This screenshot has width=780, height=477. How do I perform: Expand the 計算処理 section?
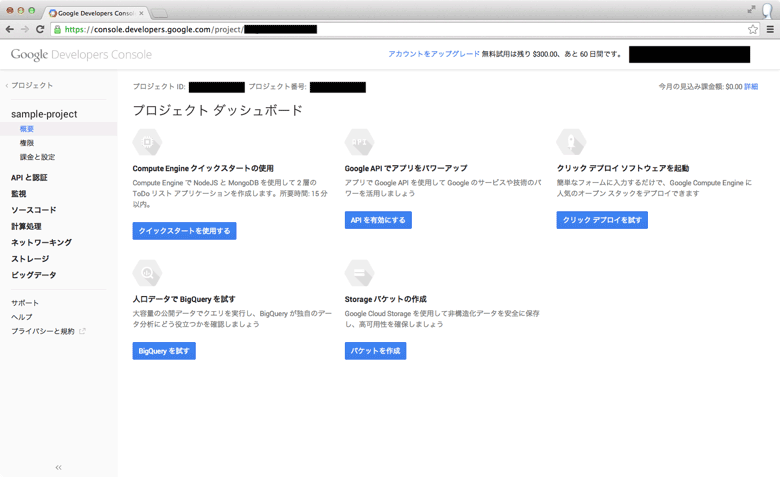click(26, 226)
